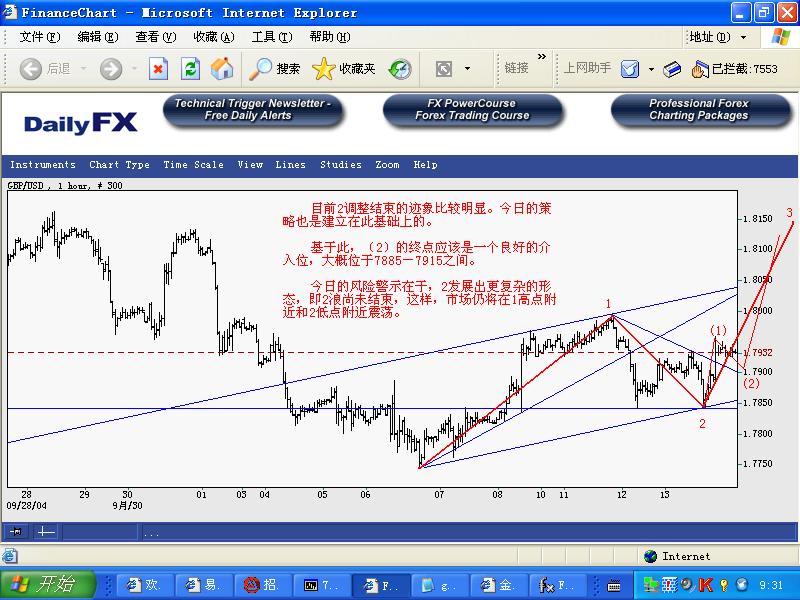Open the mail icon dropdown arrow
The height and width of the screenshot is (600, 800).
[x=651, y=69]
